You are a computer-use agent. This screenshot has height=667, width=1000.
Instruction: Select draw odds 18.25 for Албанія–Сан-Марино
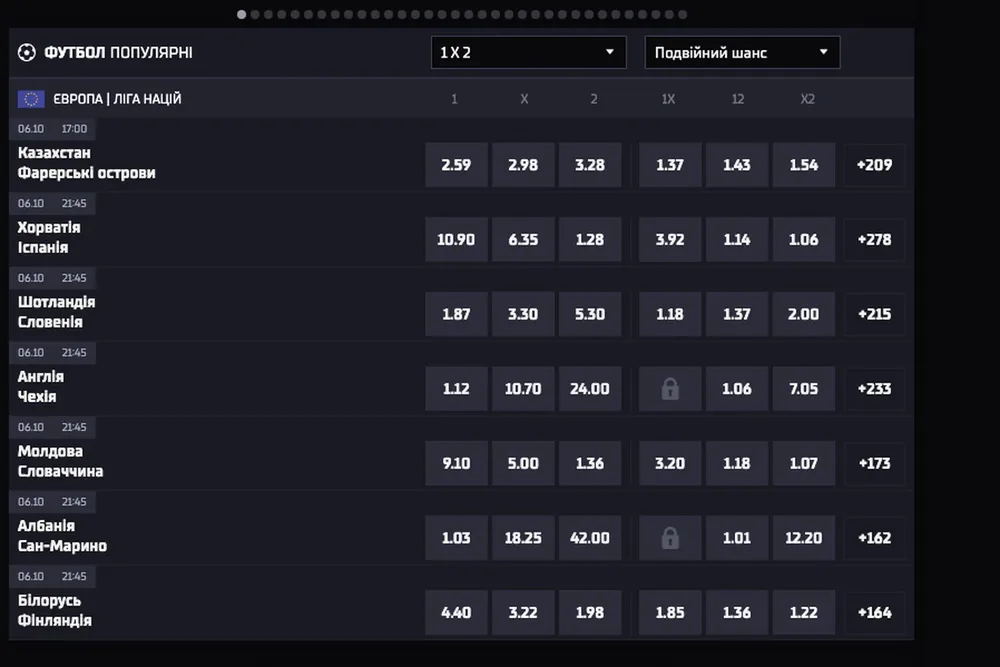[x=523, y=538]
